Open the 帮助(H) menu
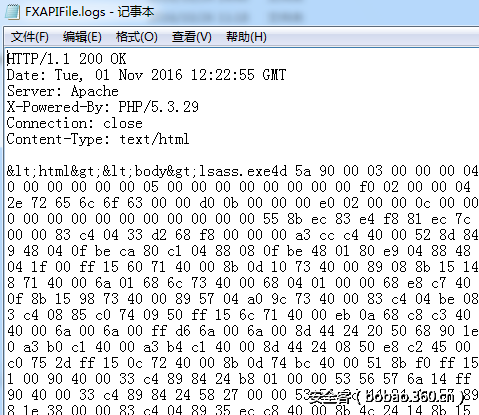 [x=246, y=37]
